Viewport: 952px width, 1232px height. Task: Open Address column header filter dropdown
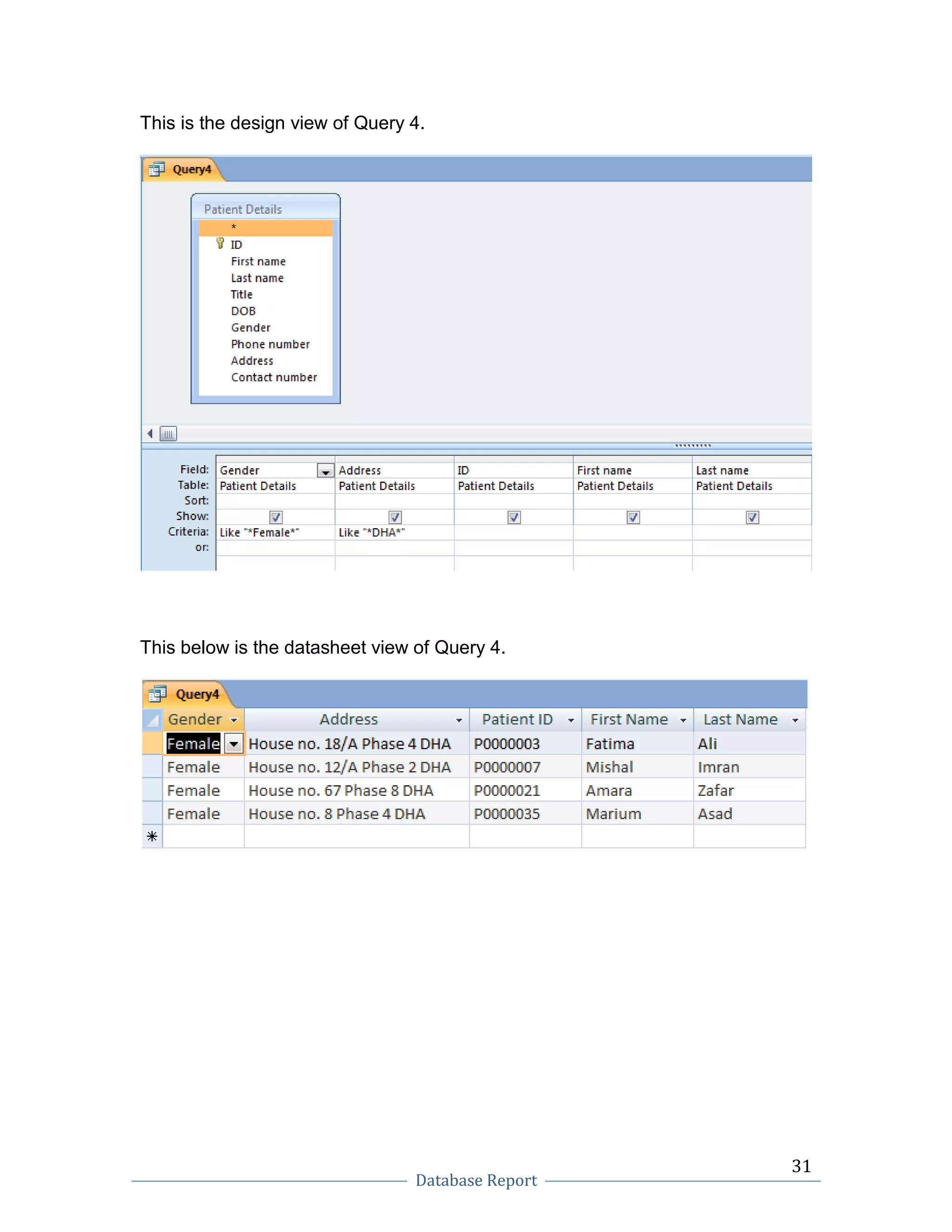459,720
